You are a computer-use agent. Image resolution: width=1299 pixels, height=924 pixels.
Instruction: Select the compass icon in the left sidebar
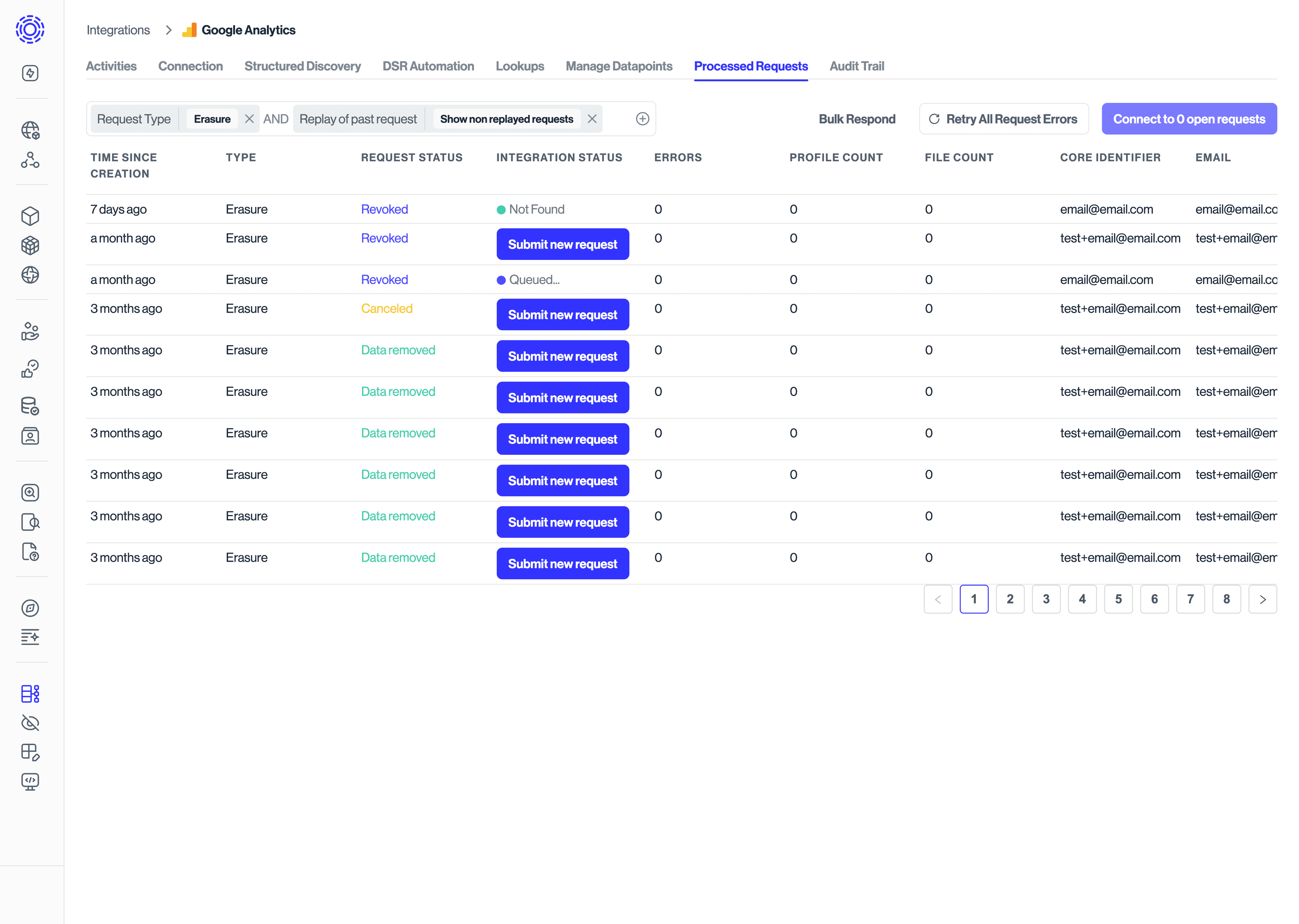[x=31, y=608]
